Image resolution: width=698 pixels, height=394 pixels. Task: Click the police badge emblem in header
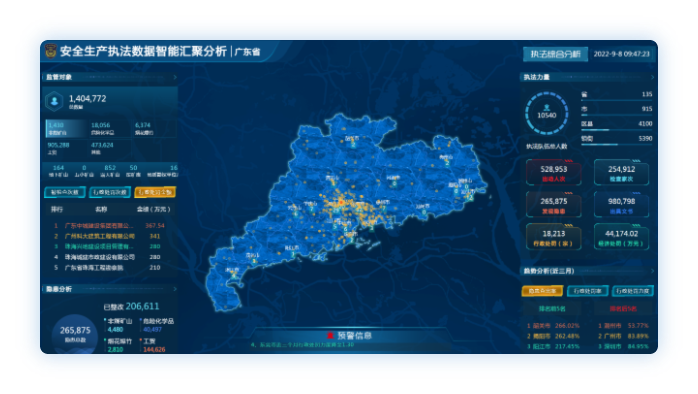[51, 51]
